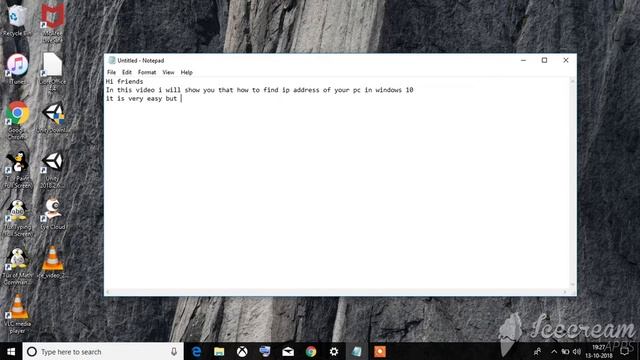Open the Edit menu in Notepad
Viewport: 640px width, 360px height.
[127, 72]
